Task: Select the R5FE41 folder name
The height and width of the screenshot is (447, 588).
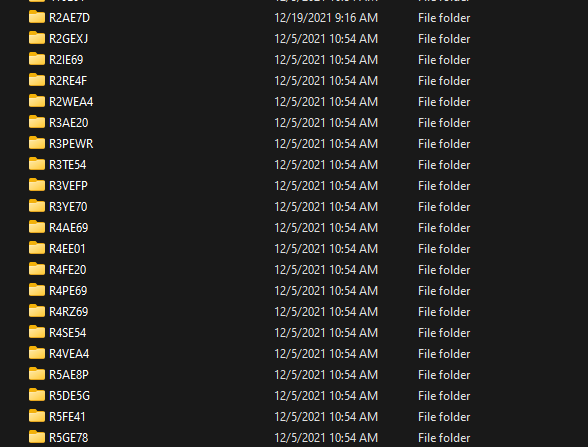Action: (x=67, y=417)
